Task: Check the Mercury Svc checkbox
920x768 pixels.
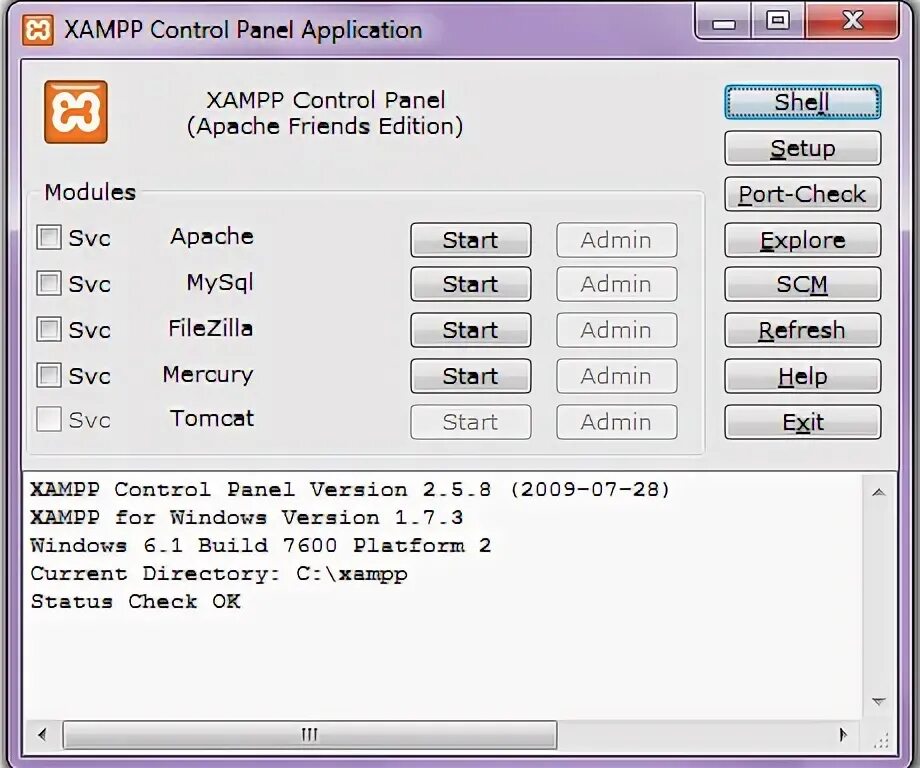Action: coord(49,375)
